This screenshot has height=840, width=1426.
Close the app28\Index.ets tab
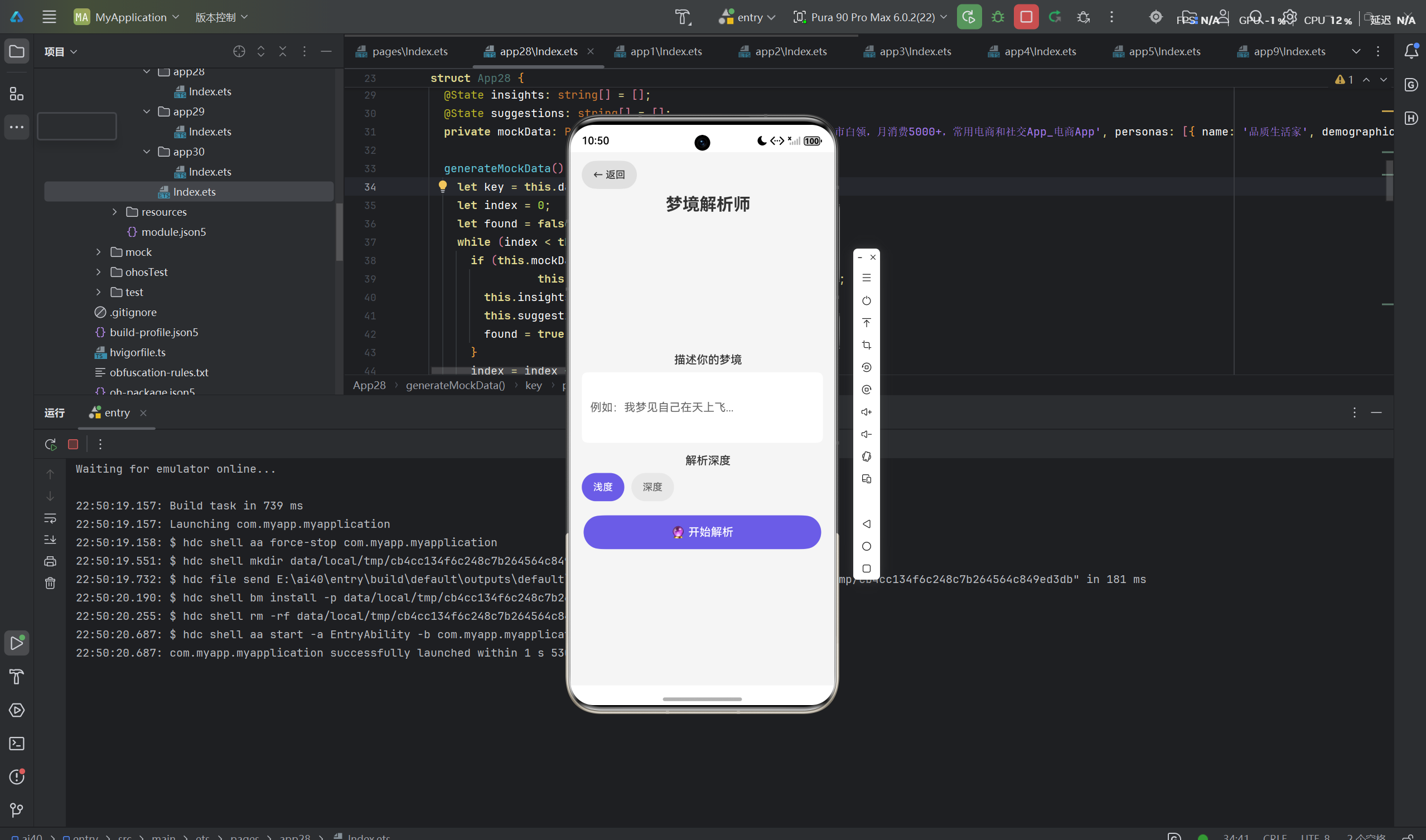coord(590,51)
